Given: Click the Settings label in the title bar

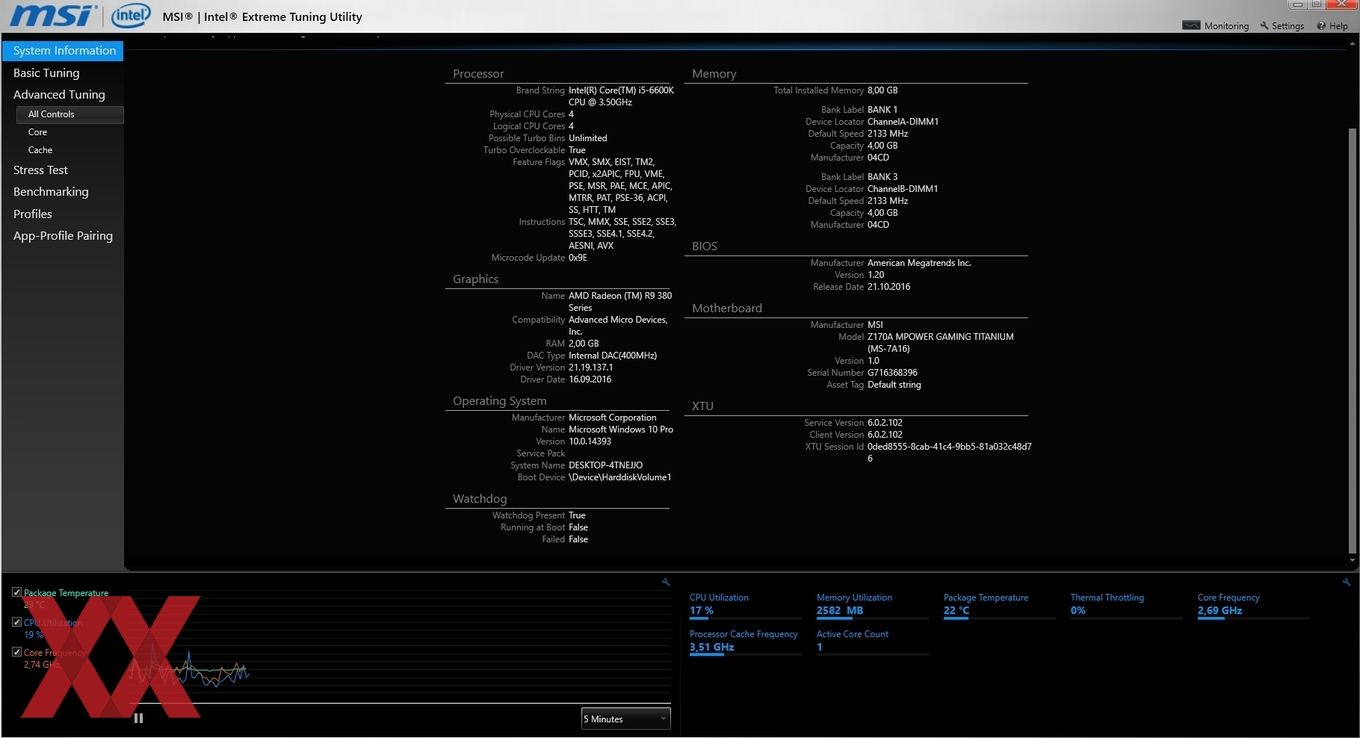Looking at the screenshot, I should pyautogui.click(x=1288, y=26).
